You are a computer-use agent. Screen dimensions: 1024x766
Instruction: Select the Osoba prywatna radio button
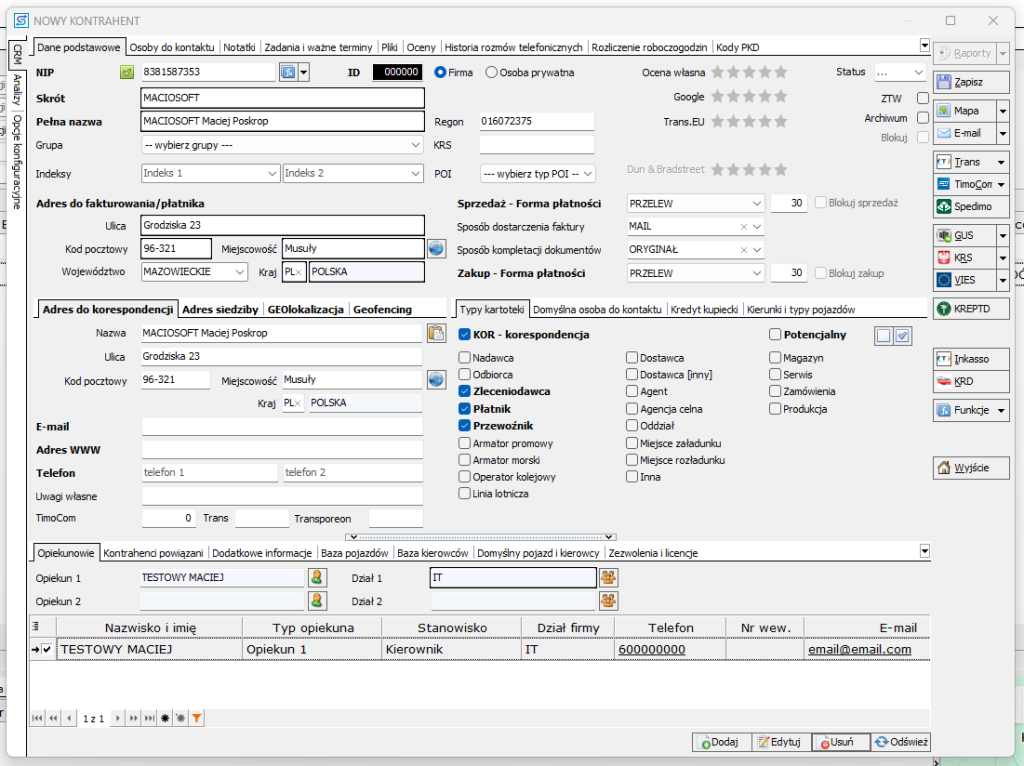click(x=491, y=72)
